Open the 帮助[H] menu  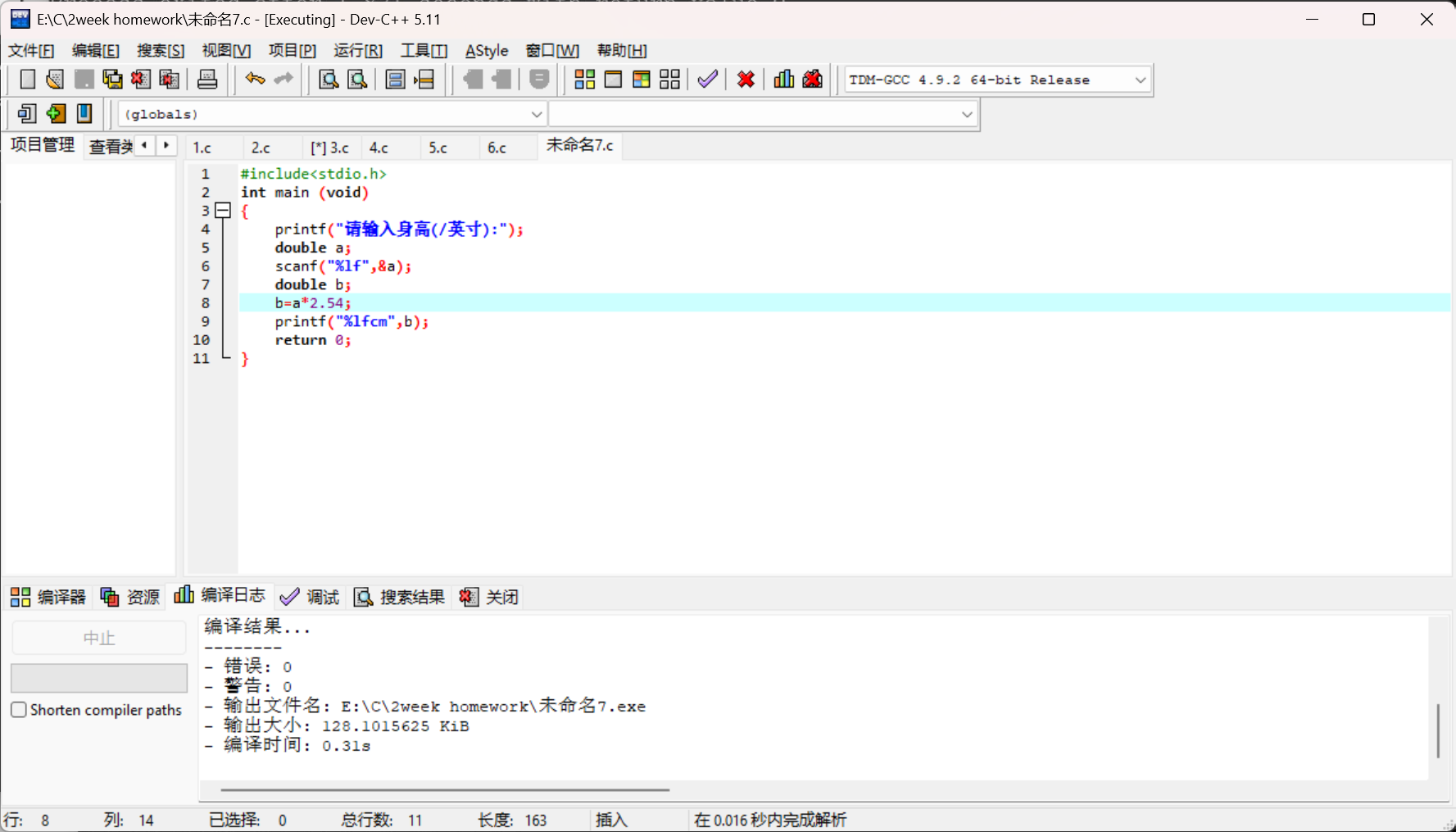tap(622, 51)
